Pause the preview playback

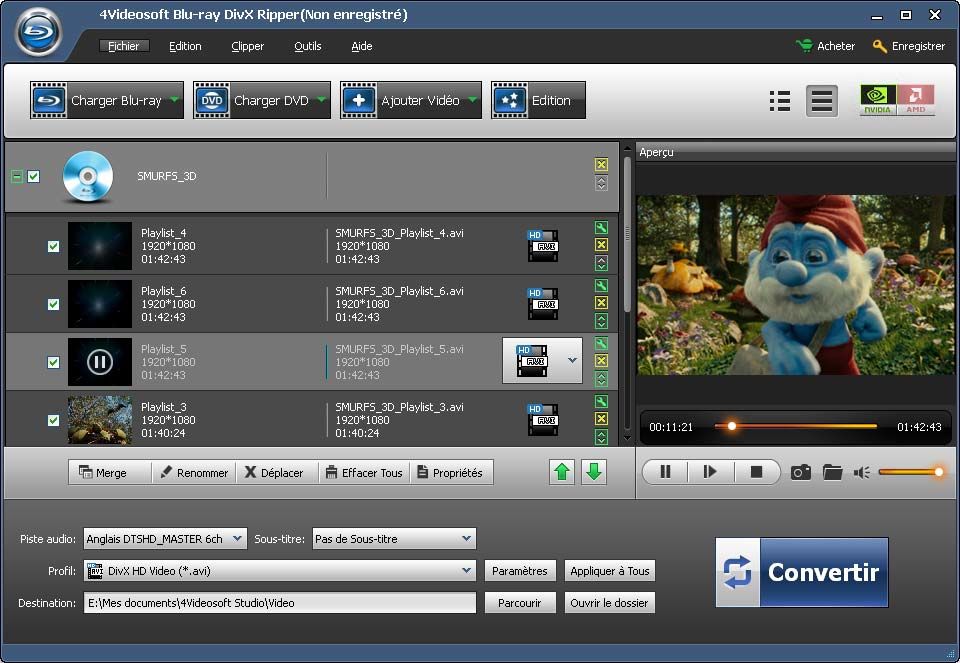coord(666,472)
